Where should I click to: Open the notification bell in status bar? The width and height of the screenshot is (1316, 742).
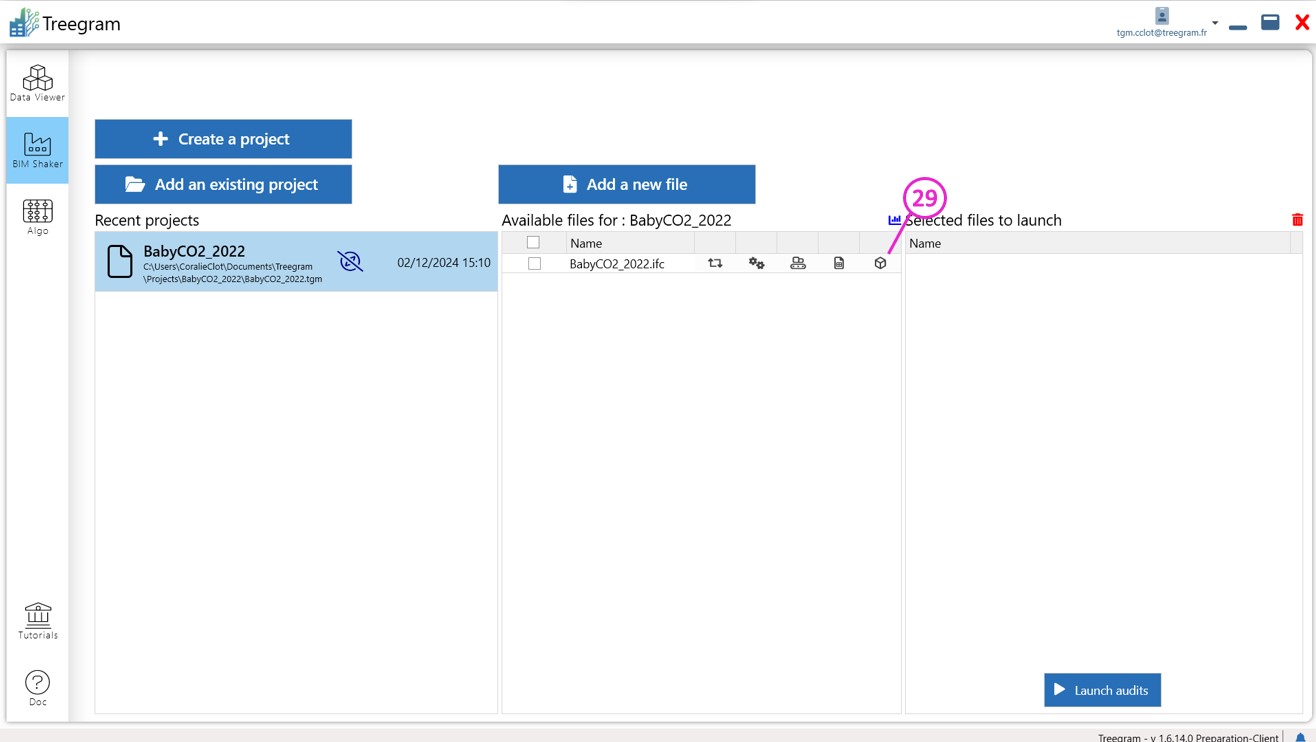tap(1300, 737)
